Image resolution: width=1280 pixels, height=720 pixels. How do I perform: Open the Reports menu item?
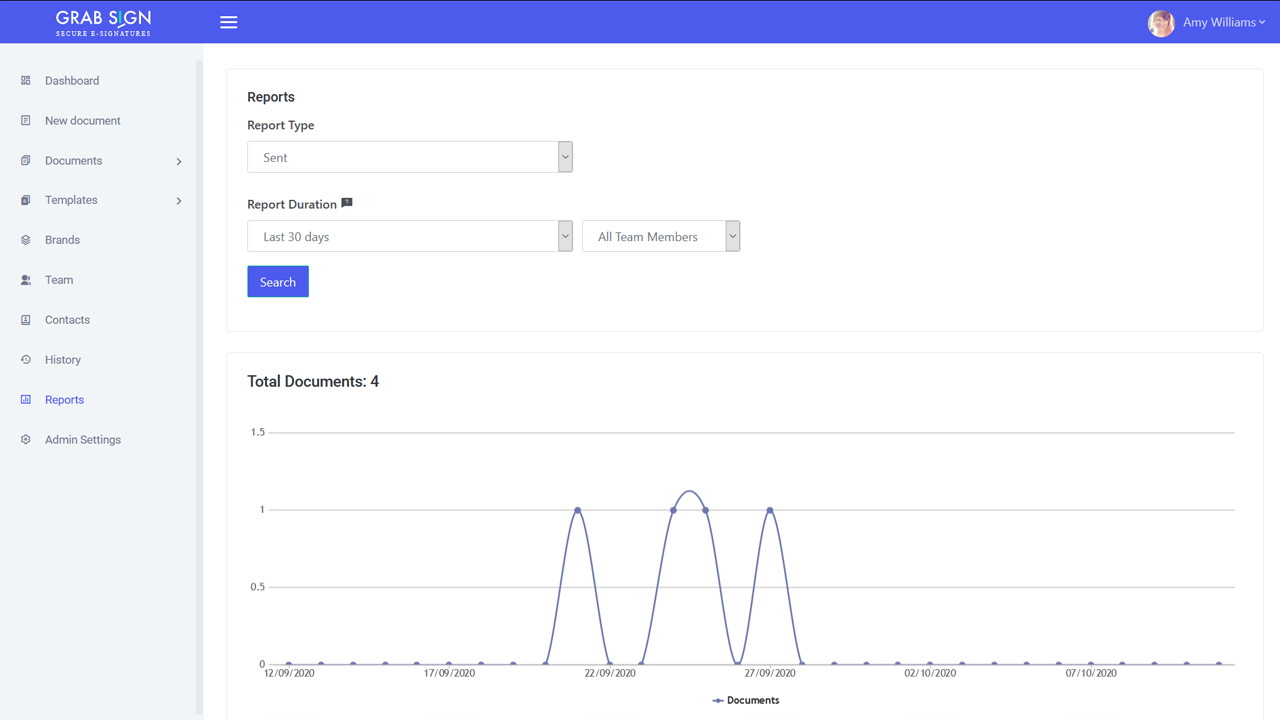(x=64, y=400)
